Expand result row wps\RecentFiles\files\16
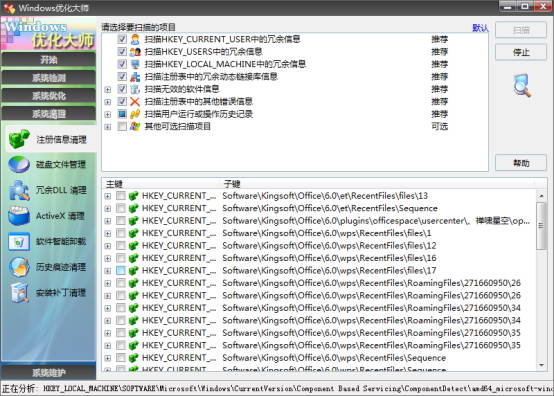Screen dimensions: 554x396 click(x=108, y=259)
